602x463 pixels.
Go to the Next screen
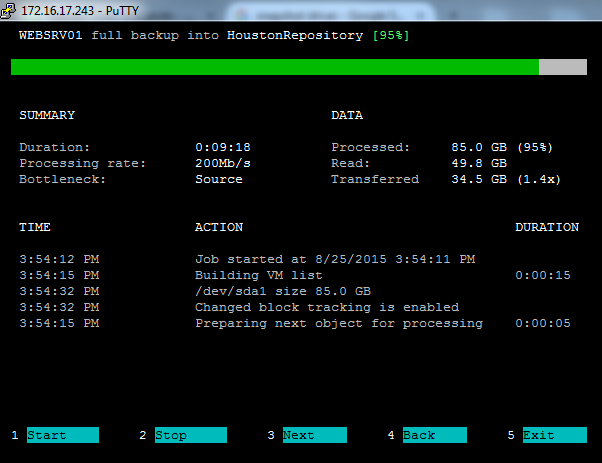314,435
